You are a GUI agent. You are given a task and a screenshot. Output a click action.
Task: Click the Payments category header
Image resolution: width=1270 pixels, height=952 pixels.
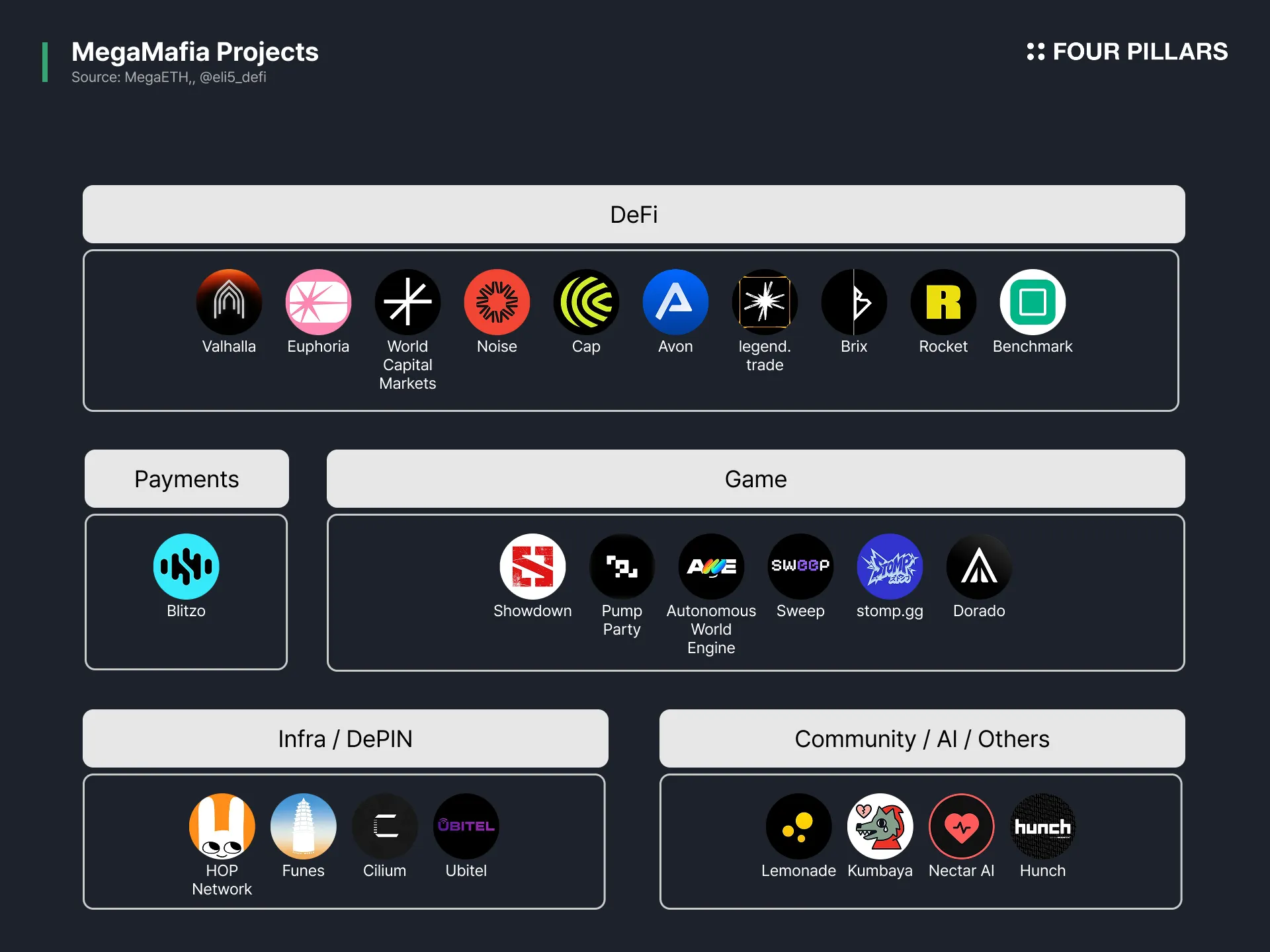[187, 479]
